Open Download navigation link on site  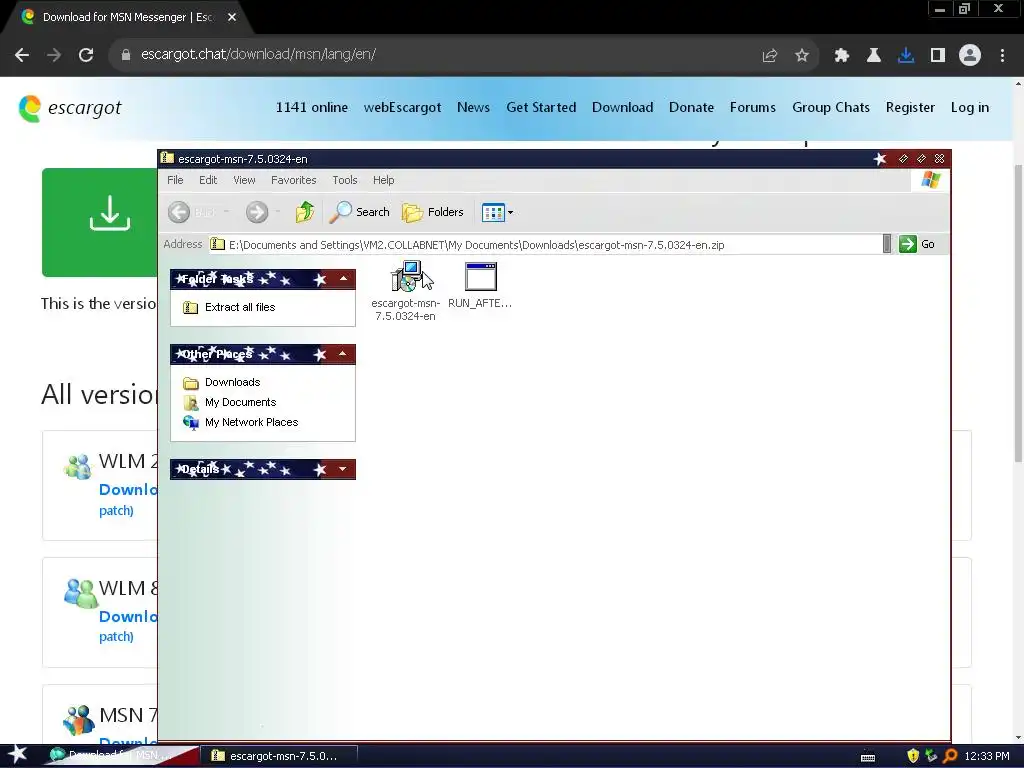[622, 107]
